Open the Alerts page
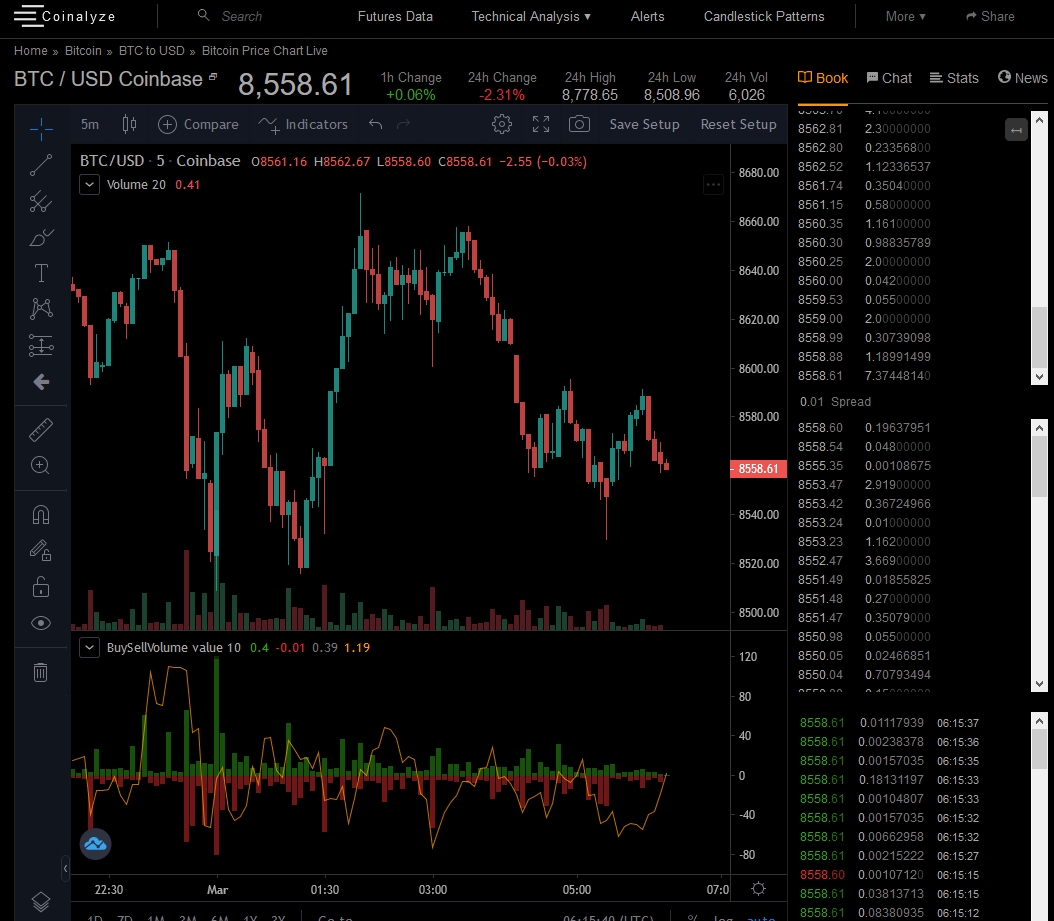The width and height of the screenshot is (1054, 921). click(x=647, y=16)
